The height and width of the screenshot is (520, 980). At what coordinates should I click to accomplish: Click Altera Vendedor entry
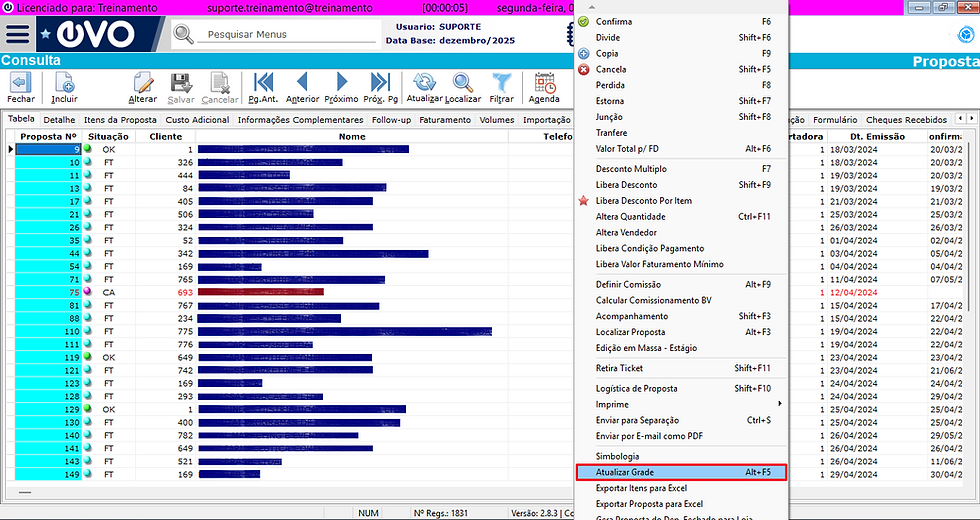pos(681,232)
